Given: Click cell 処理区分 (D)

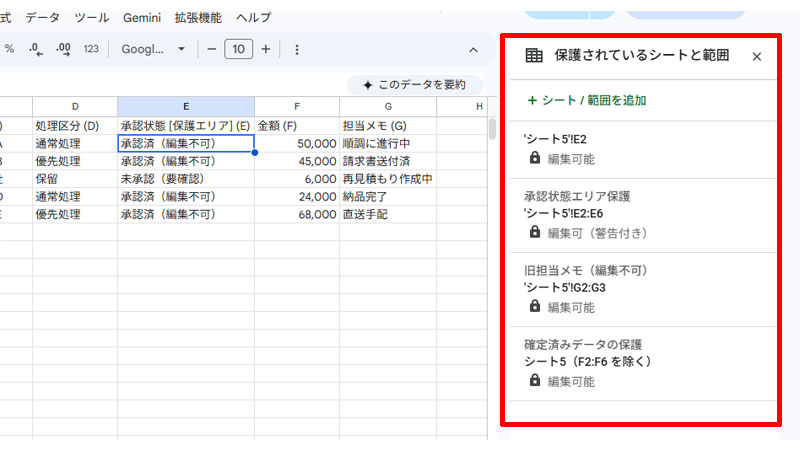Looking at the screenshot, I should pos(75,126).
